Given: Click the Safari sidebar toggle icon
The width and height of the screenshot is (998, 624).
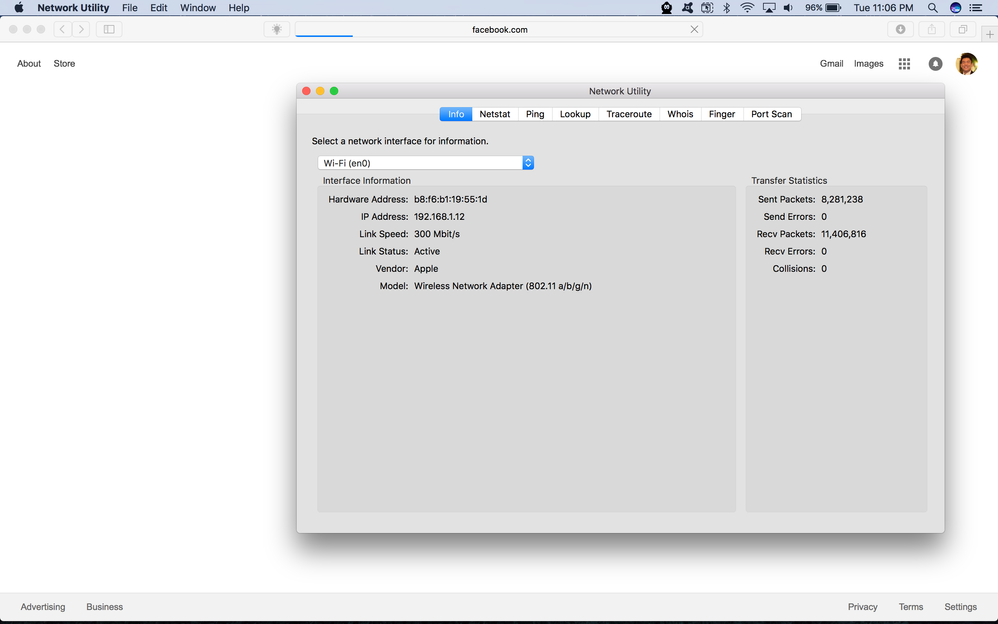Looking at the screenshot, I should pos(109,30).
